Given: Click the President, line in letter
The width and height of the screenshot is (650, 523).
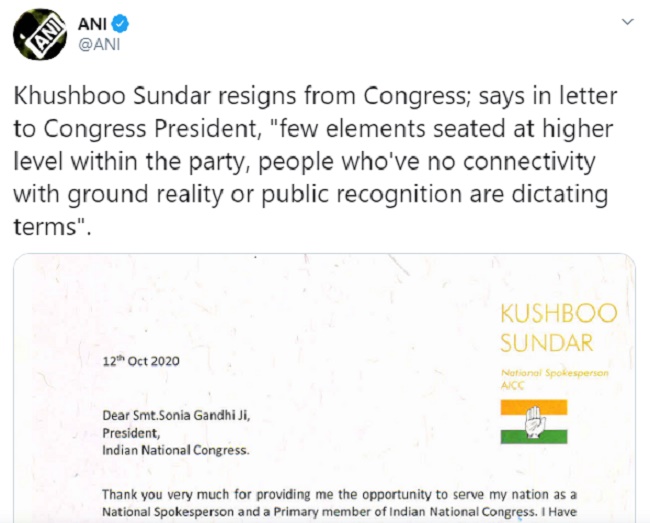Looking at the screenshot, I should click(x=131, y=433).
